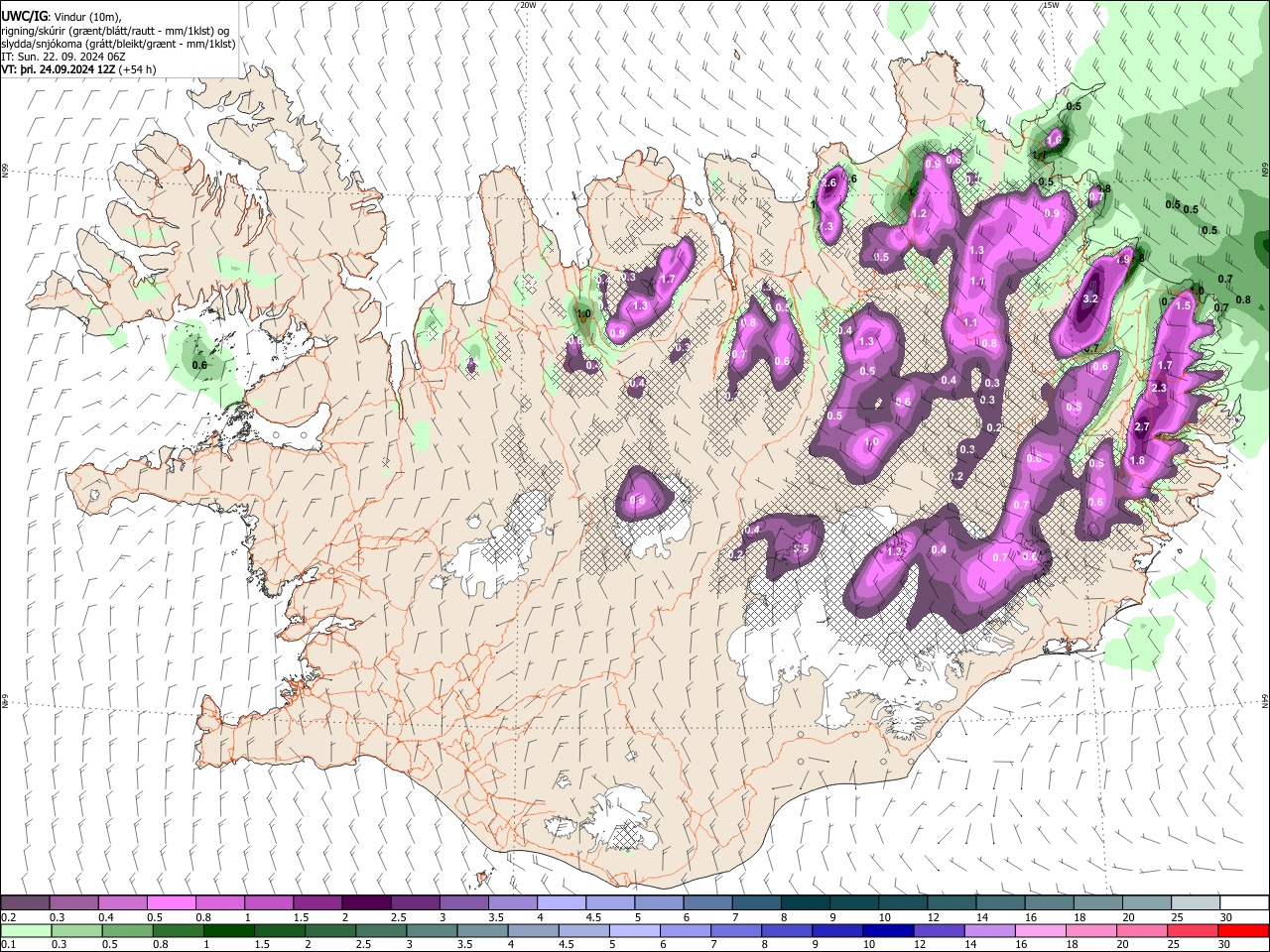The image size is (1270, 952).
Task: Select the 'IT: Sun. 22. 09. 2024 06Z' line
Action: pyautogui.click(x=63, y=57)
